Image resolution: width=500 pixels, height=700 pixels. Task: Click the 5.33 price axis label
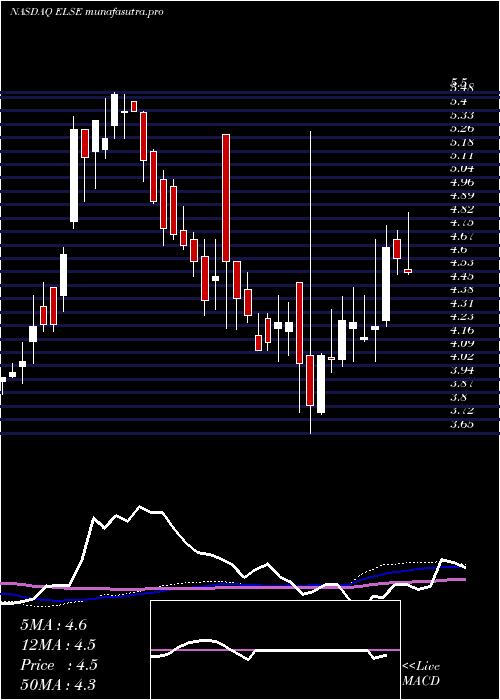click(x=462, y=115)
